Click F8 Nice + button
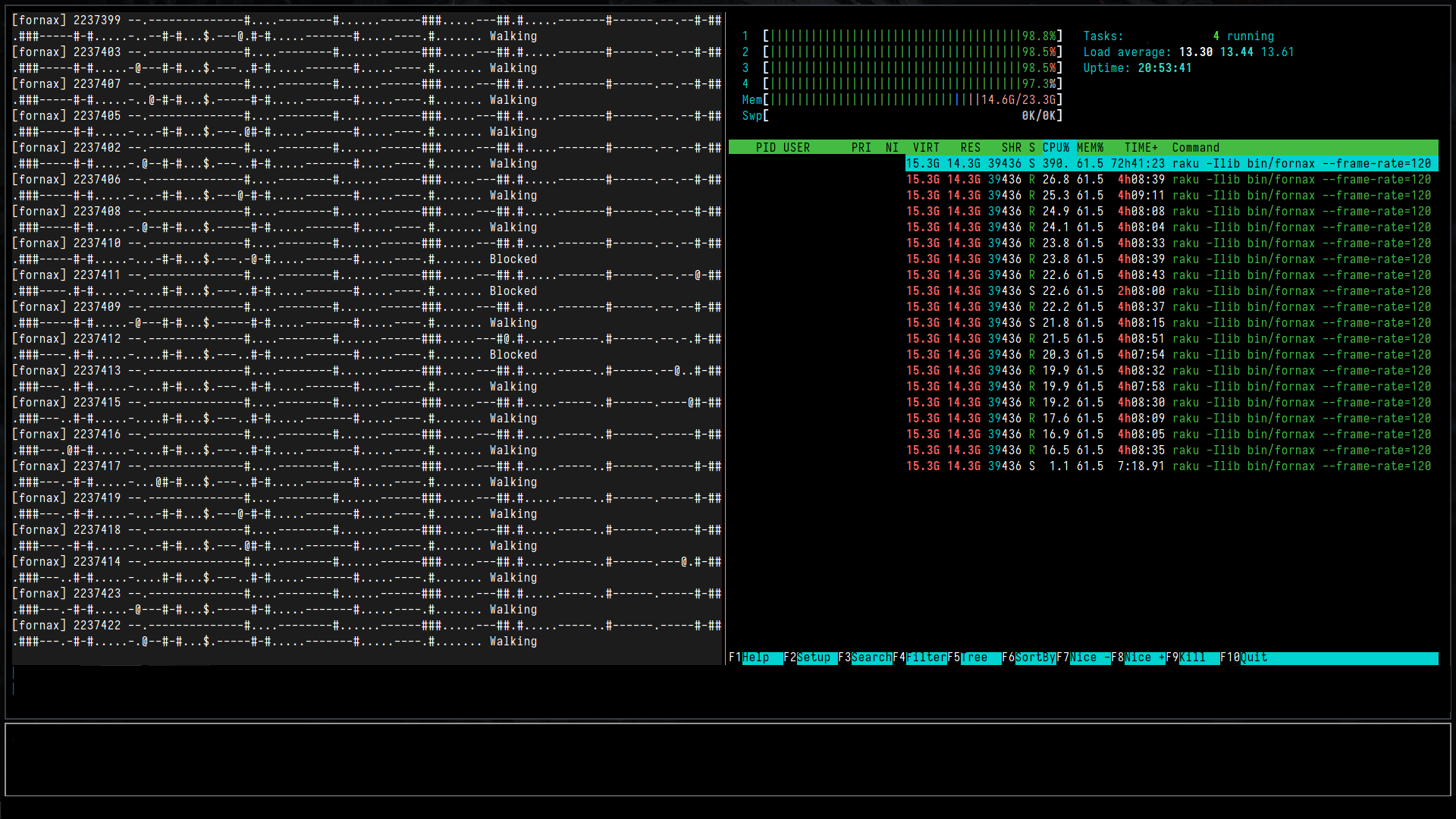This screenshot has width=1456, height=819. pyautogui.click(x=1137, y=657)
